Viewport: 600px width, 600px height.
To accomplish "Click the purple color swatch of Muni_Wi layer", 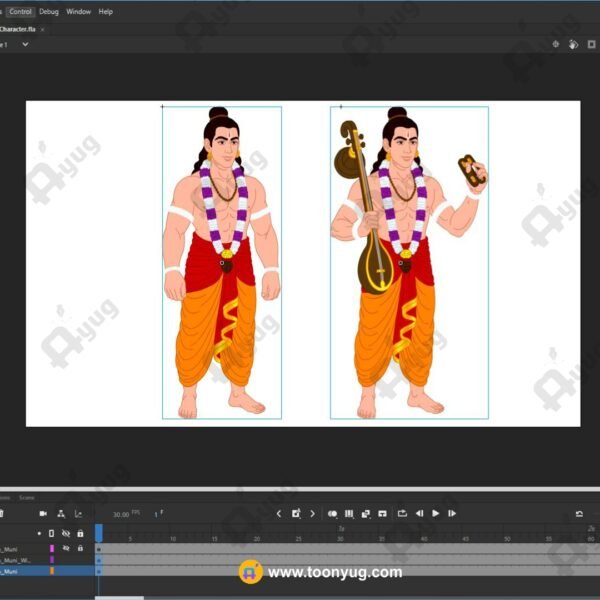I will point(52,559).
